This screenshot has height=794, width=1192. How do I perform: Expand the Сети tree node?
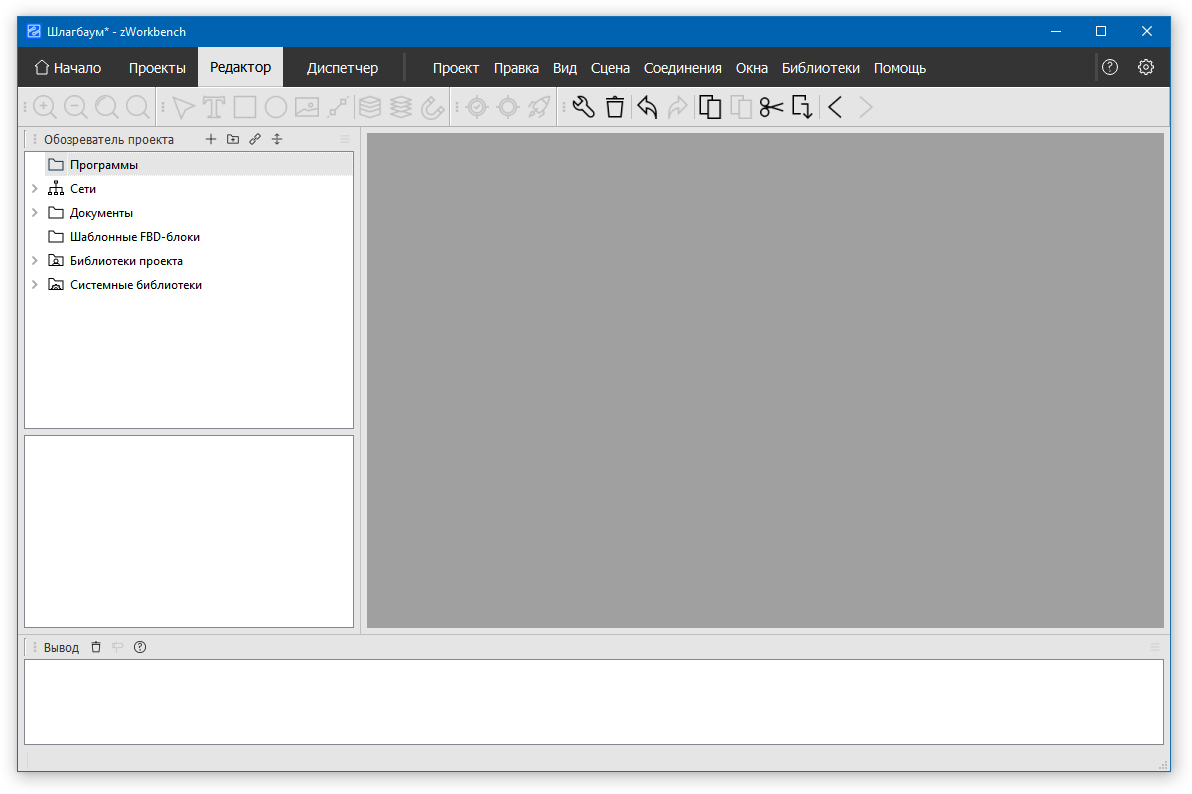pos(35,188)
